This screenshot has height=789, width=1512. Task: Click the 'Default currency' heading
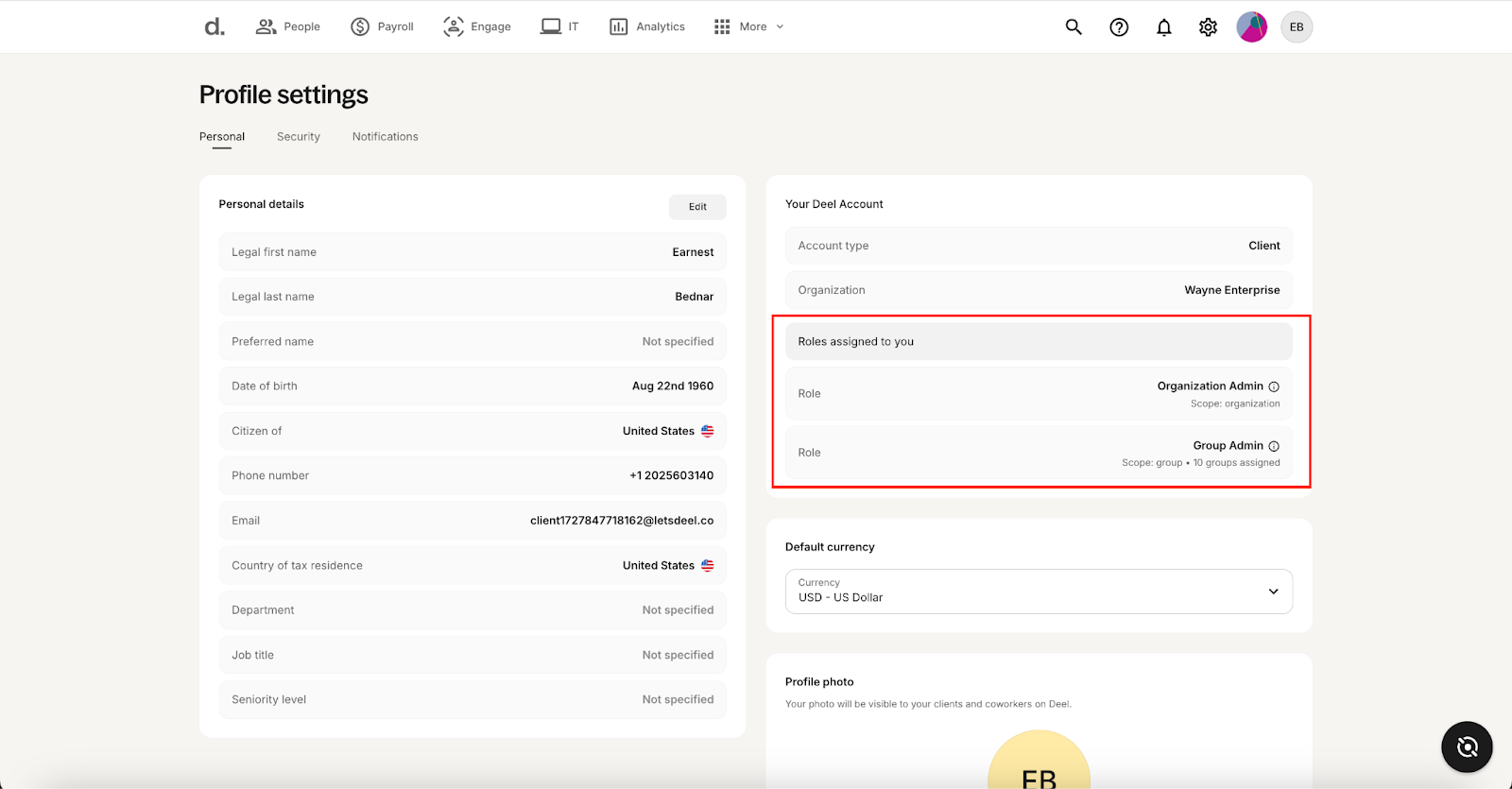pos(830,547)
